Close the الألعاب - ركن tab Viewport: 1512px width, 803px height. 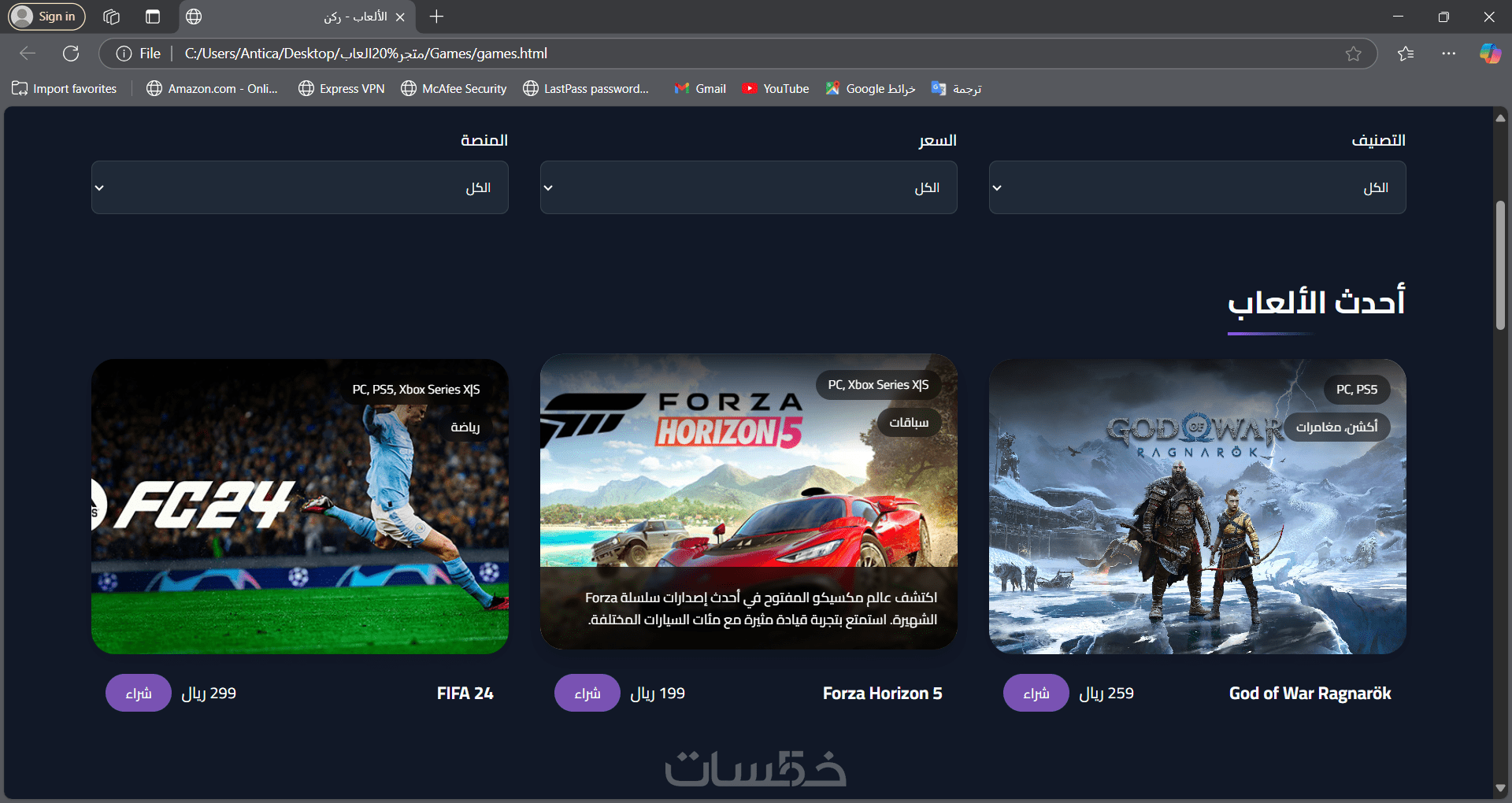[400, 17]
